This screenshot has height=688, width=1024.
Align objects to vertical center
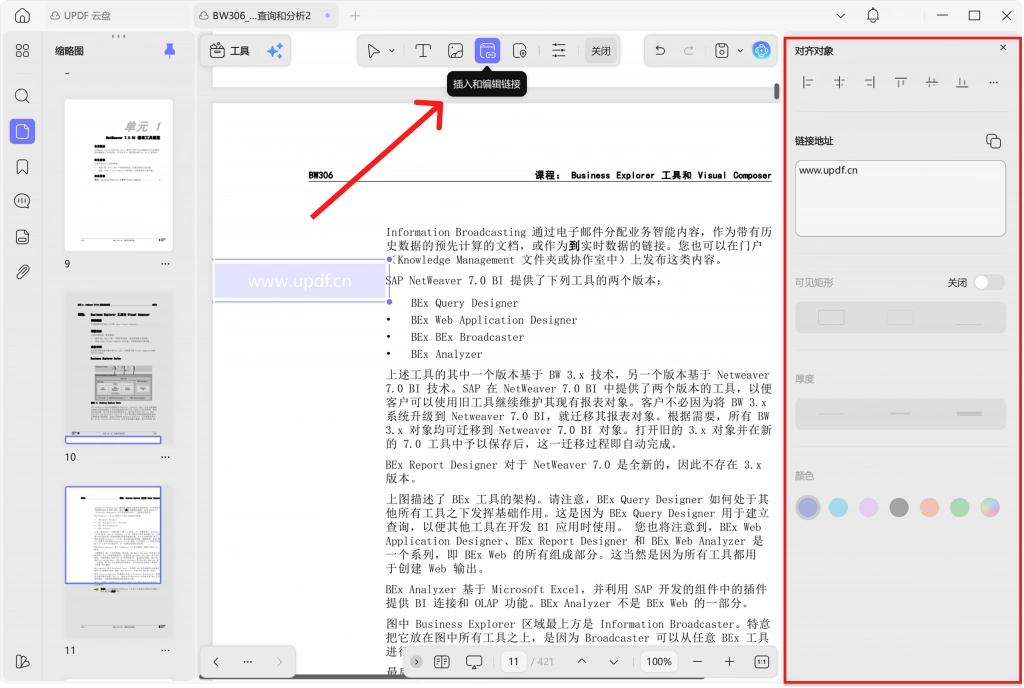[x=932, y=82]
